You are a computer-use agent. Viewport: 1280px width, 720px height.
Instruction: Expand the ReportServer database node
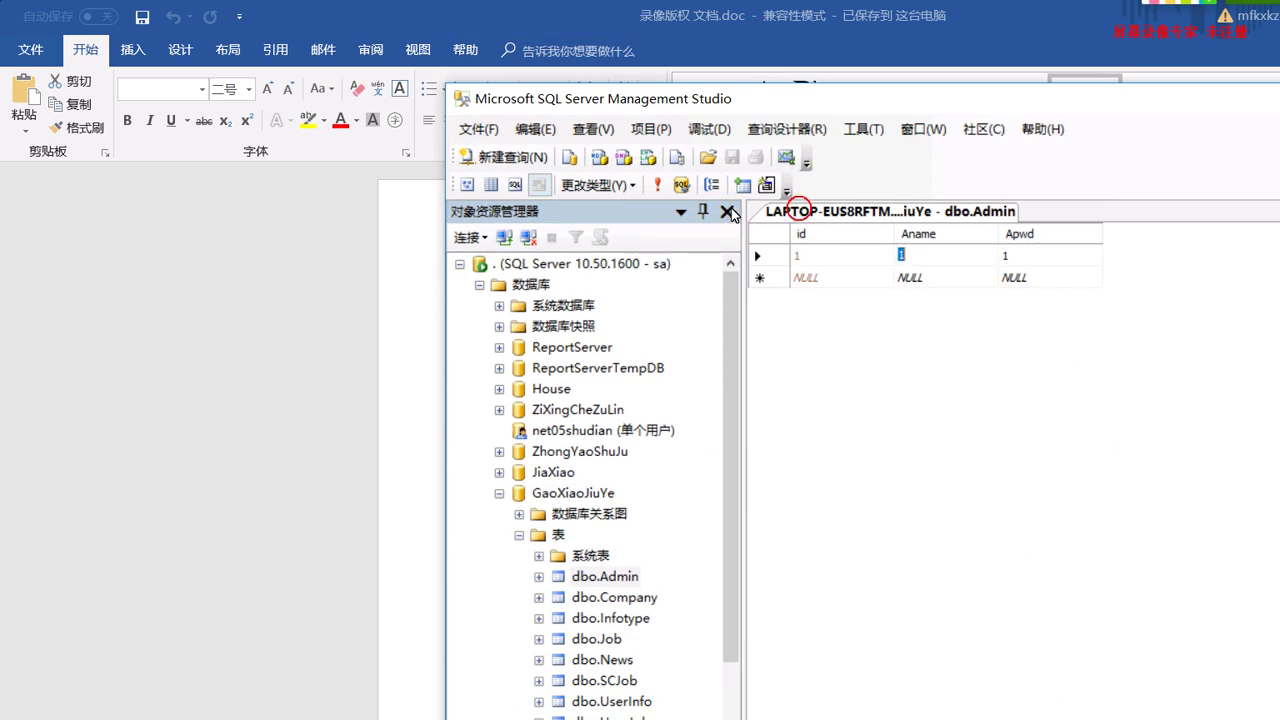499,348
